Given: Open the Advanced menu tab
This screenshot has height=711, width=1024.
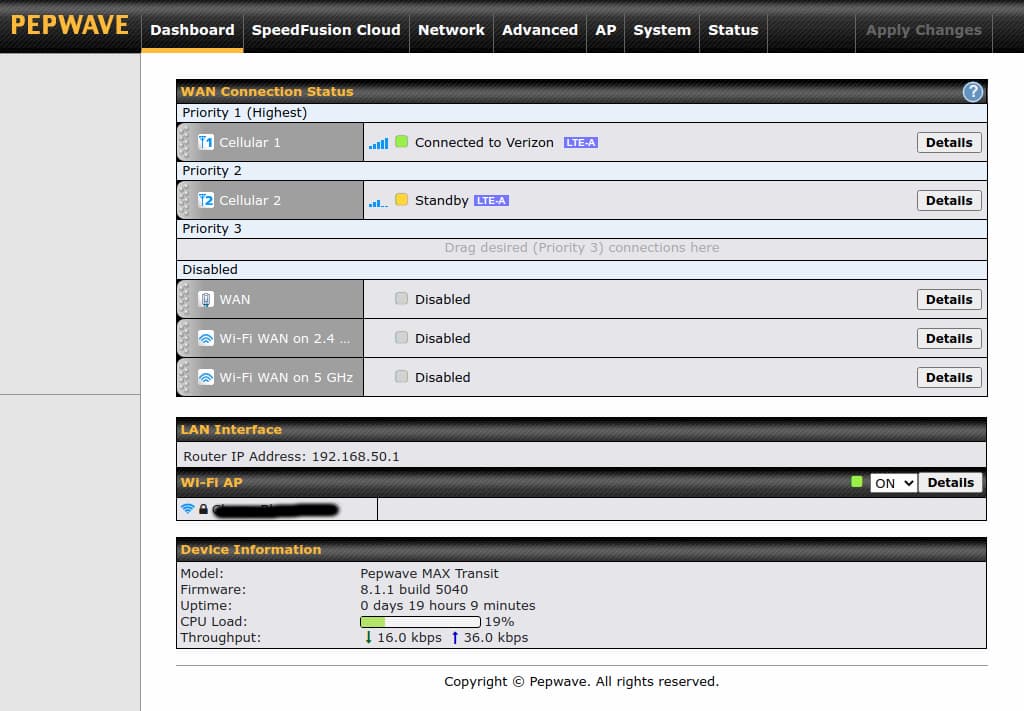Looking at the screenshot, I should [x=539, y=30].
